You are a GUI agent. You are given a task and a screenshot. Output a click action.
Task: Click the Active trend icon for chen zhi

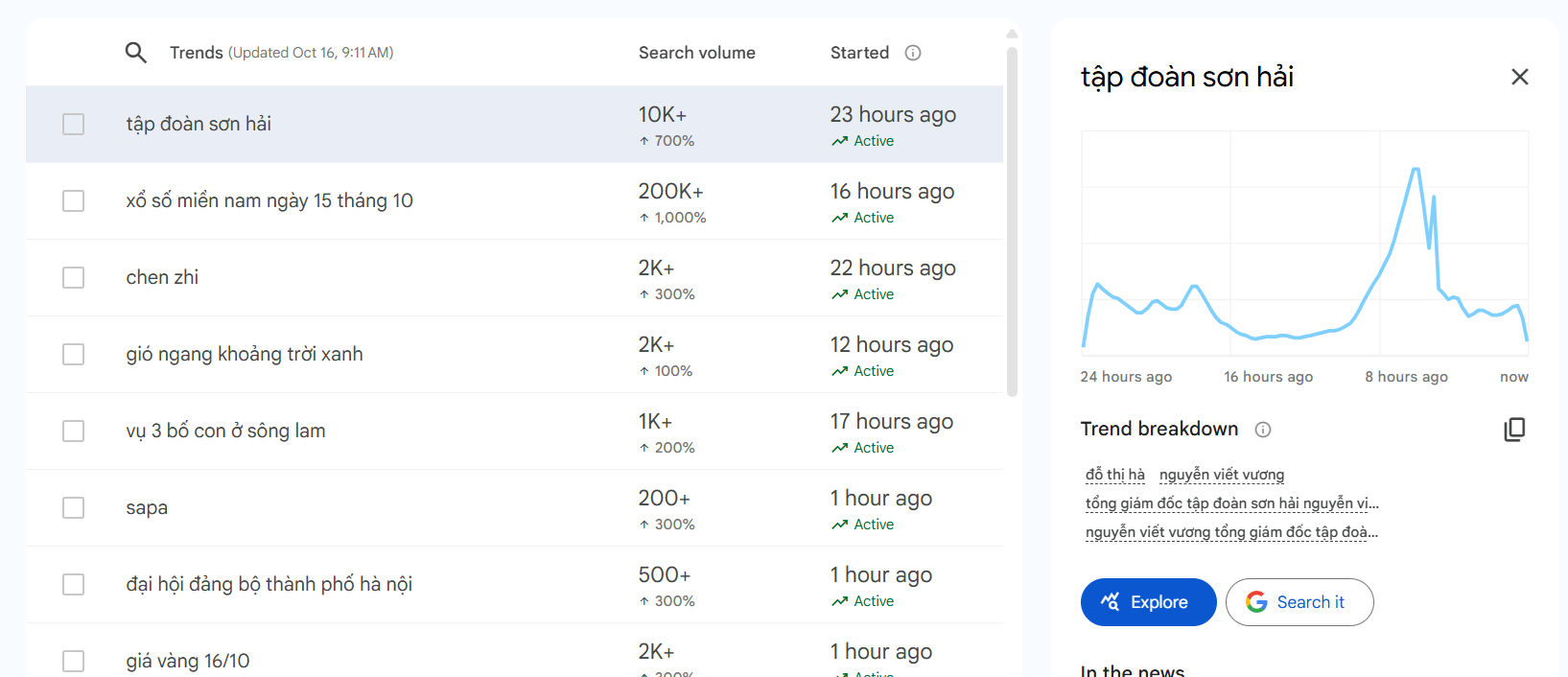840,294
